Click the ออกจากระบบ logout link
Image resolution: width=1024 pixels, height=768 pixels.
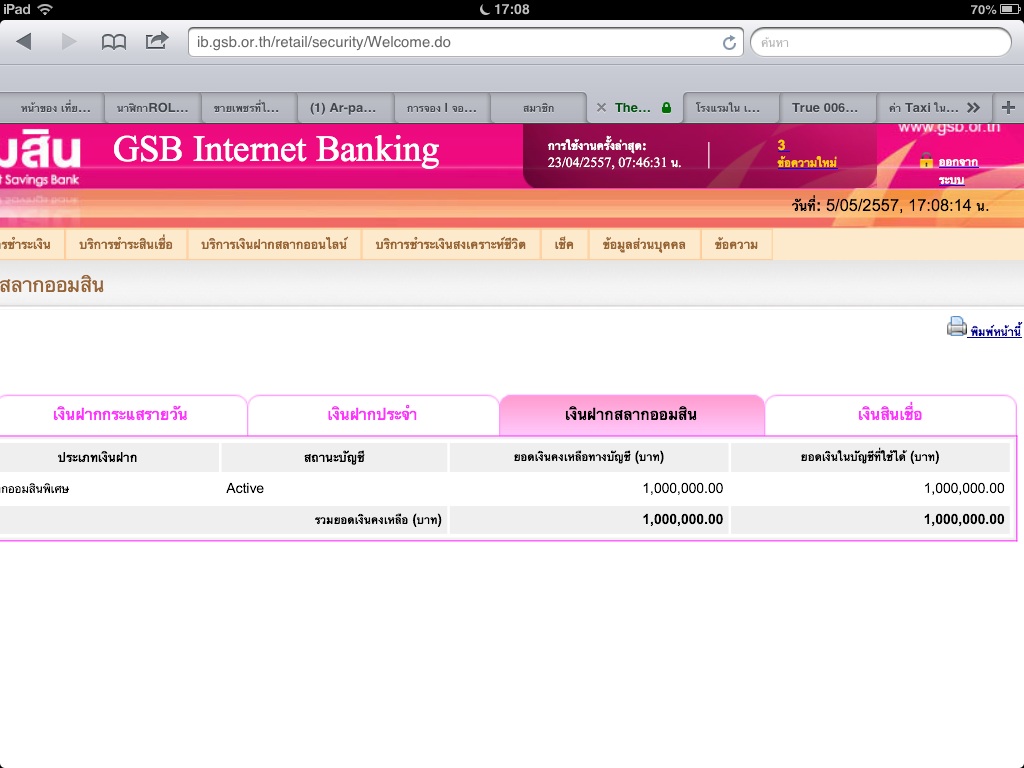click(958, 170)
